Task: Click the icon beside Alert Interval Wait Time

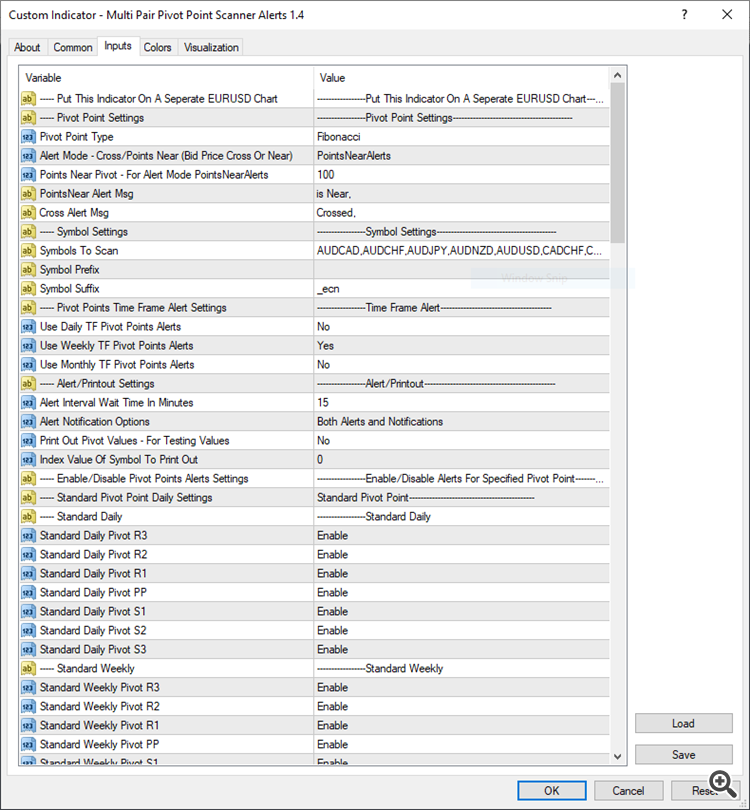Action: [28, 402]
